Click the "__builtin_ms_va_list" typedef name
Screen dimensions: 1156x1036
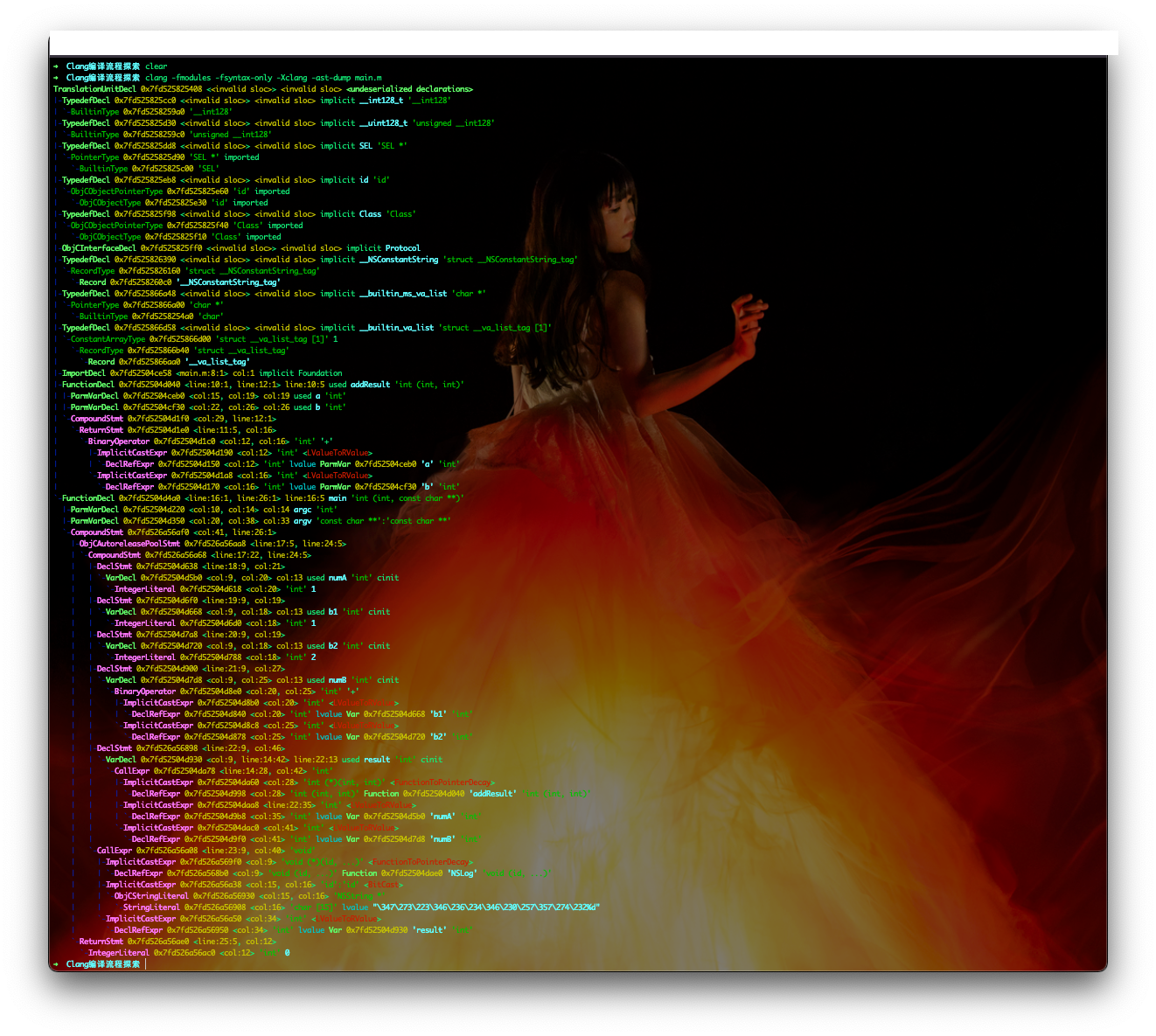click(403, 294)
